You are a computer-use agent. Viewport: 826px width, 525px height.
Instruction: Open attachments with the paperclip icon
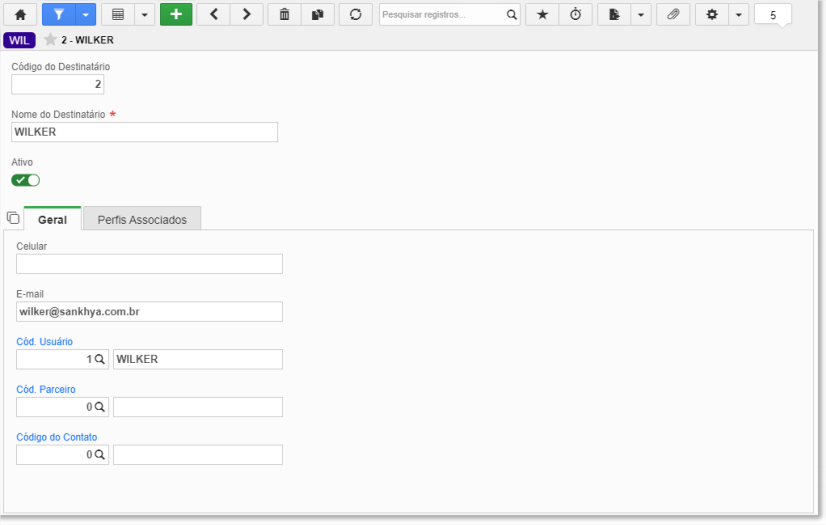tap(673, 15)
